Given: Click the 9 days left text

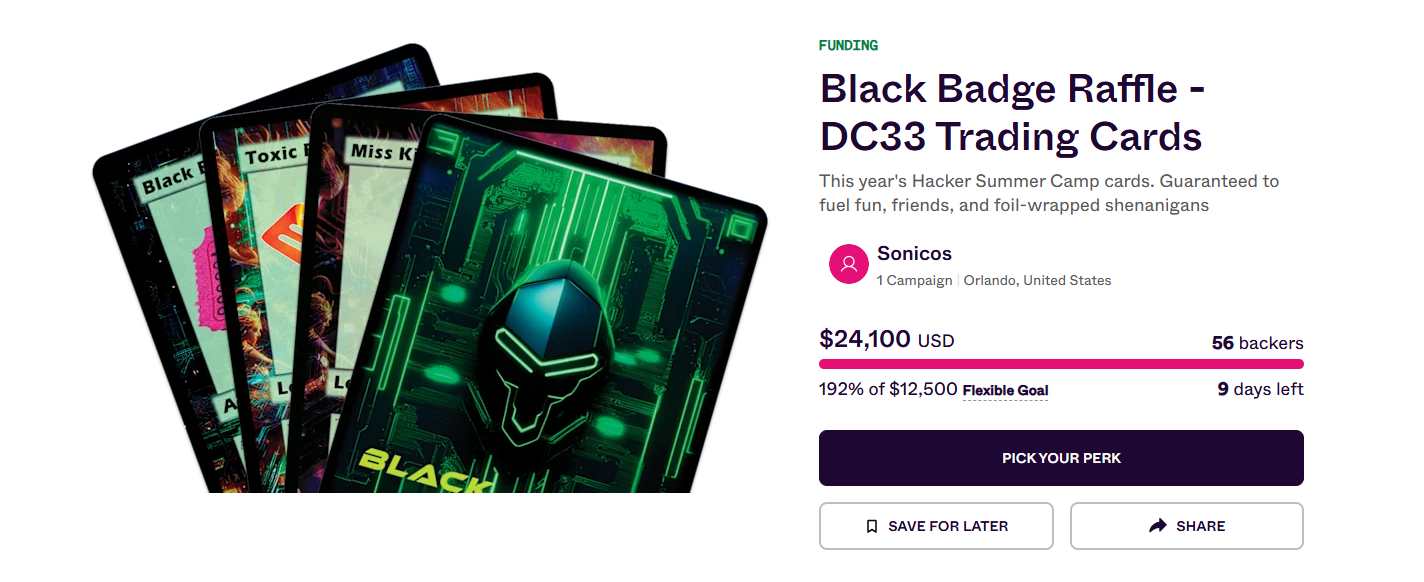Looking at the screenshot, I should pyautogui.click(x=1260, y=389).
